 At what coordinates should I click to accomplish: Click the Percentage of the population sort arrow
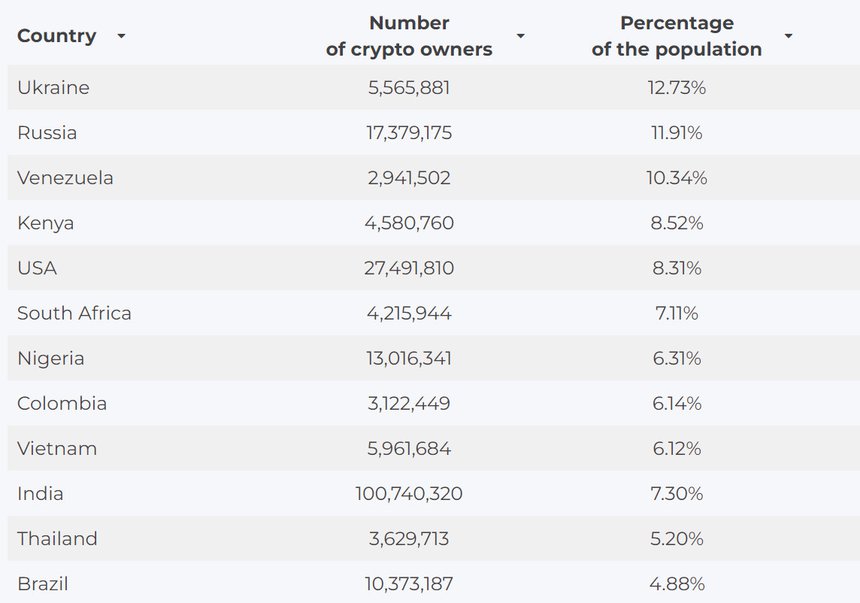[788, 36]
